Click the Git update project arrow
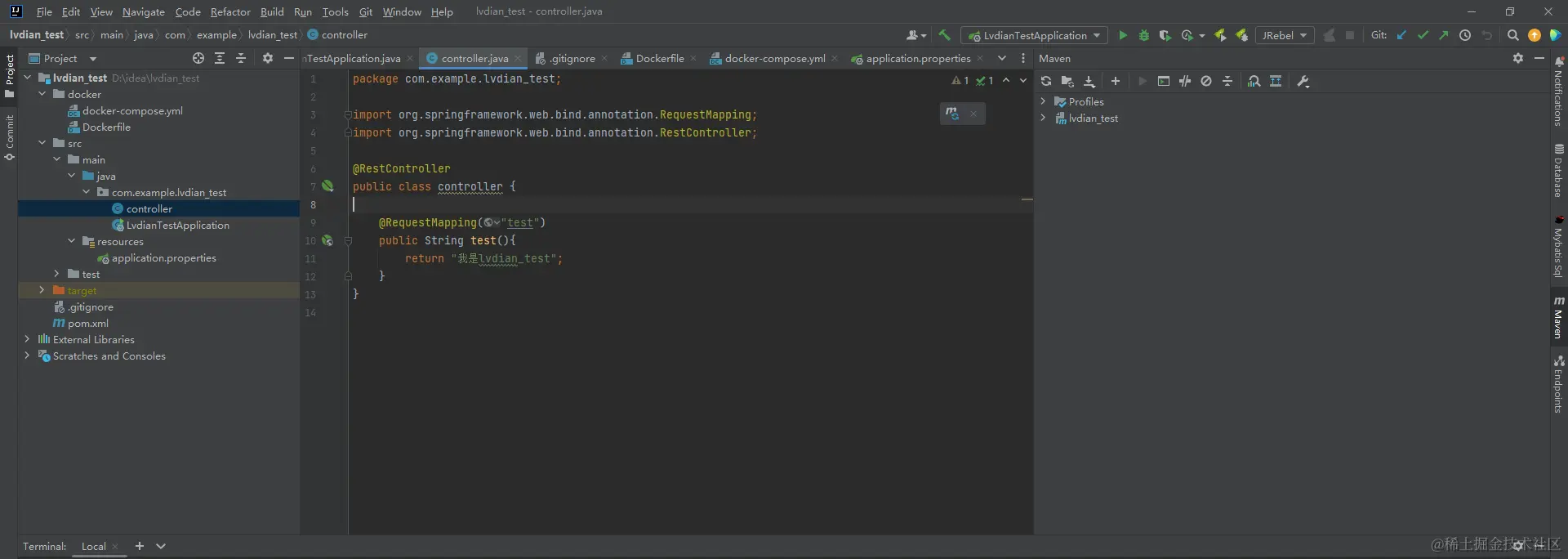Viewport: 1568px width, 559px height. (1402, 35)
